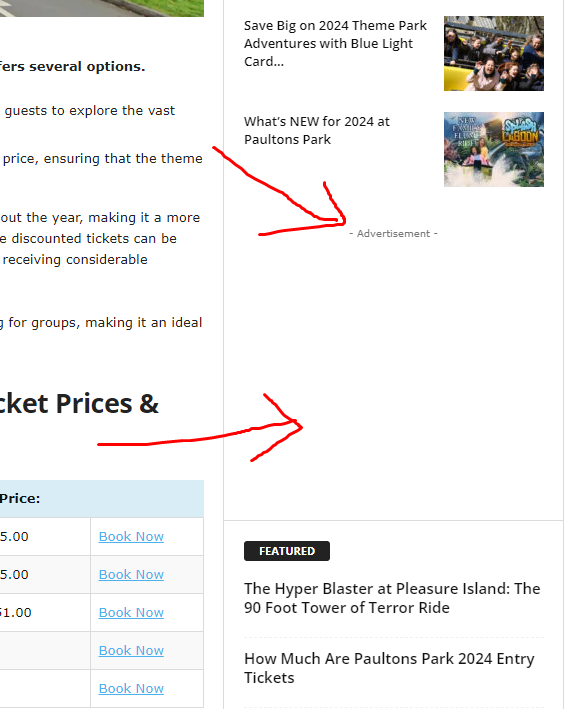Click the 'cket Prices &' heading
Screen dimensions: 576x709
[79, 403]
